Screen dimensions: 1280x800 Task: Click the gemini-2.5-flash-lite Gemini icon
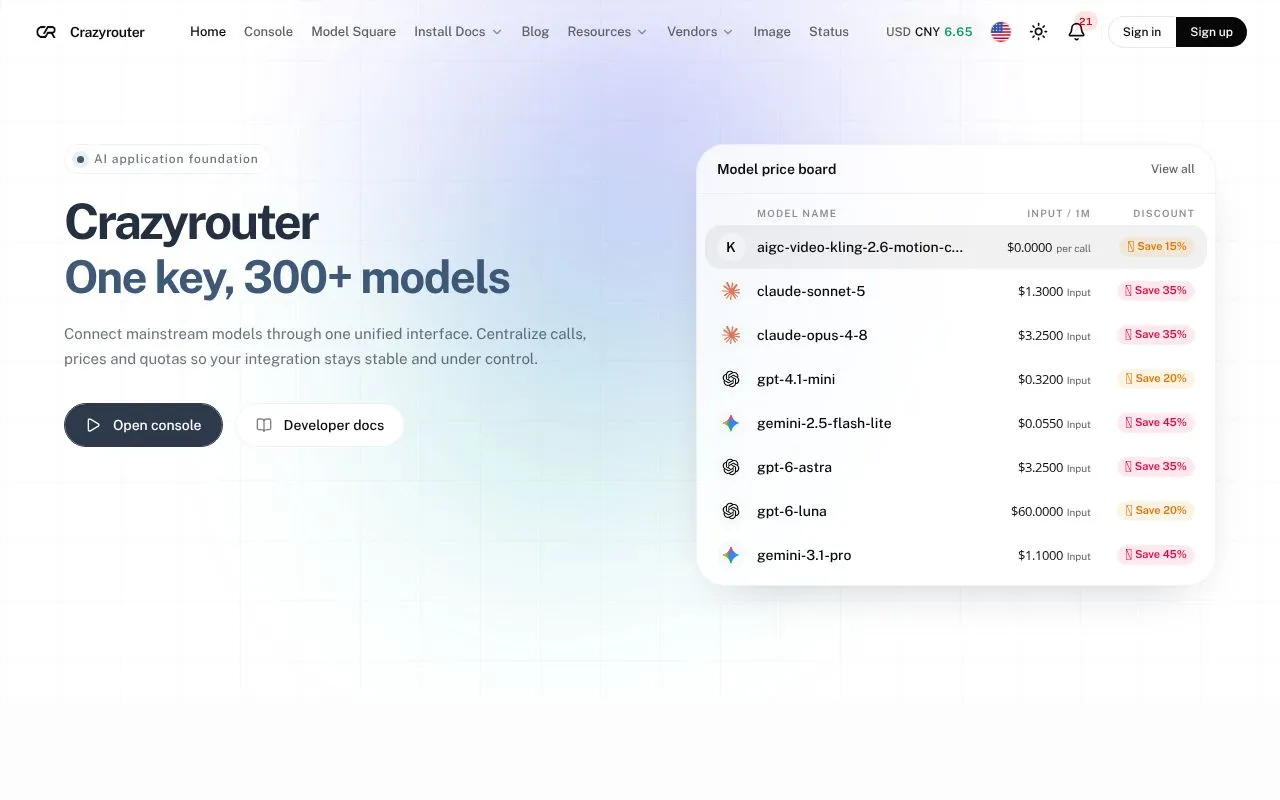pos(731,423)
